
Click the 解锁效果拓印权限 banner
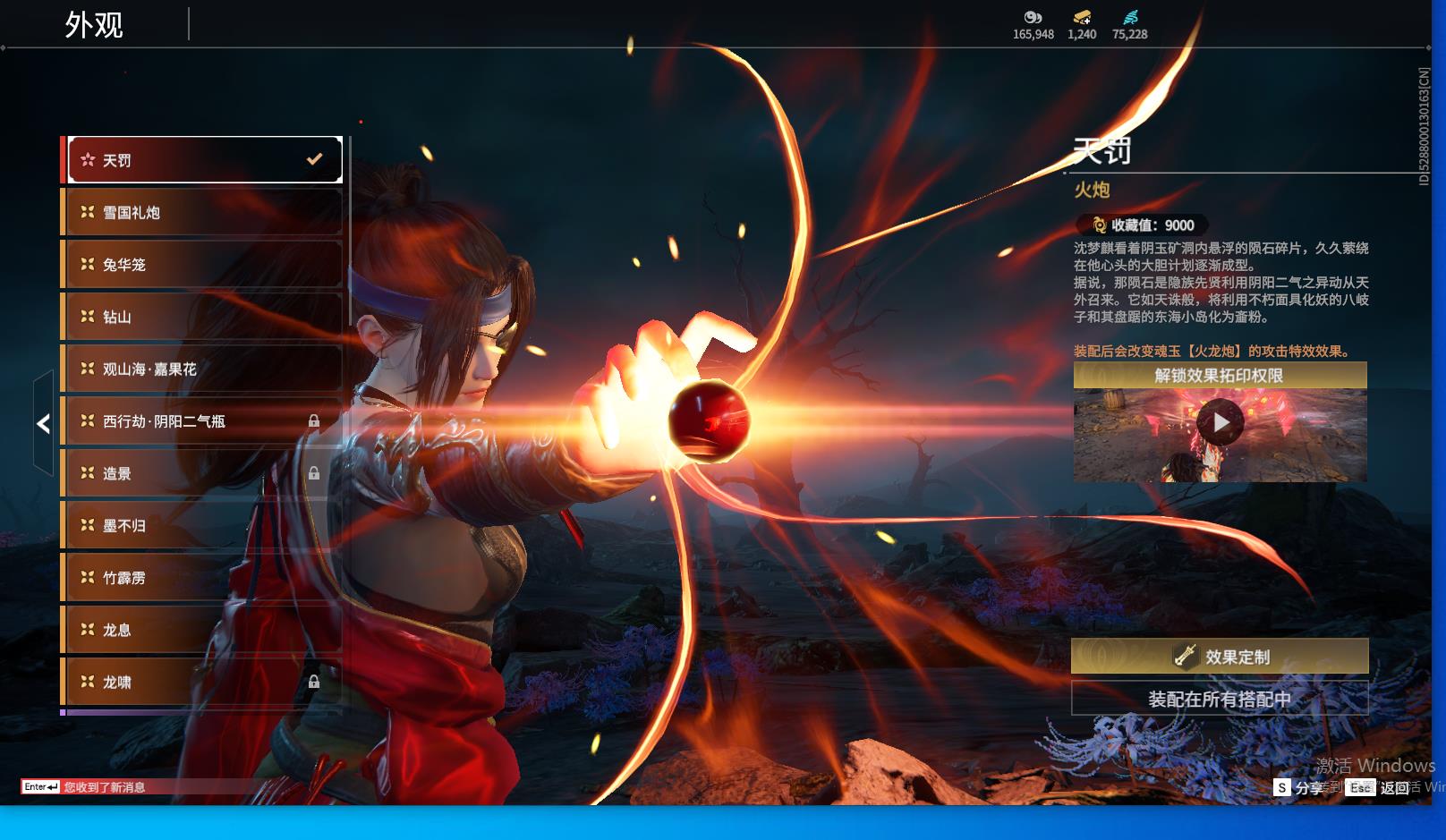pos(1220,376)
